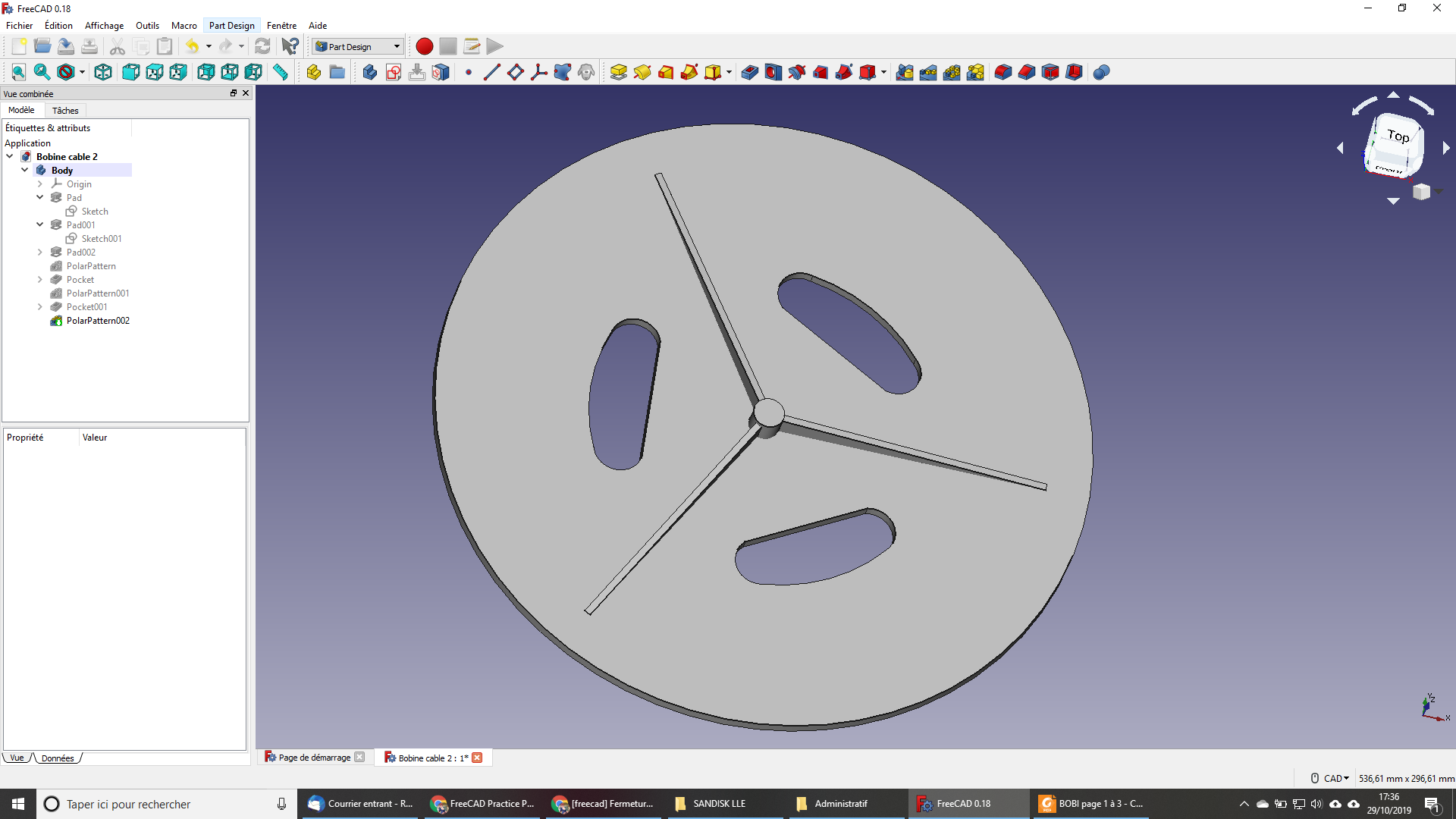The height and width of the screenshot is (819, 1456).
Task: Click the Measure distance ruler icon
Action: (281, 72)
